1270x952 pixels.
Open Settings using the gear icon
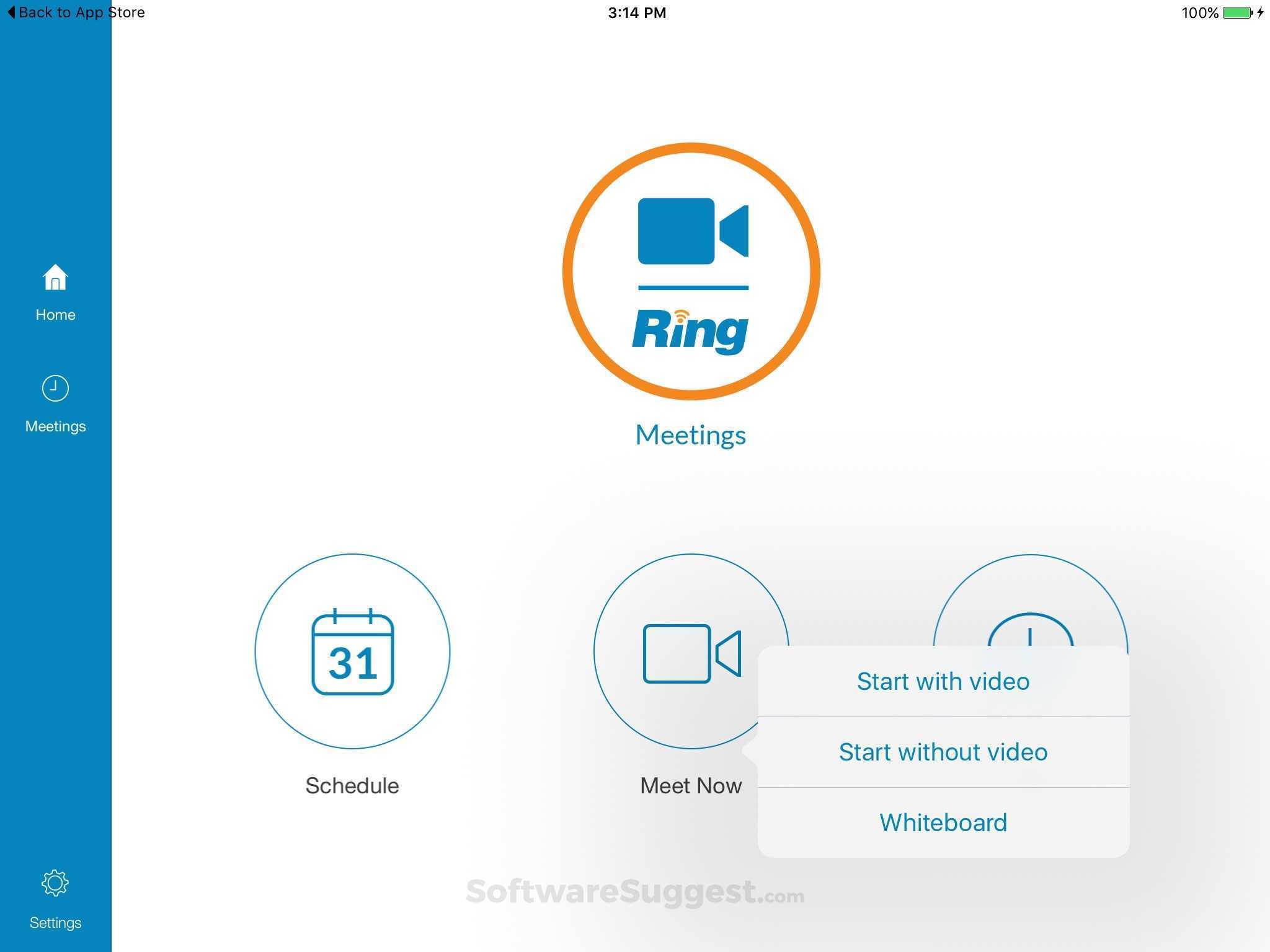[55, 883]
